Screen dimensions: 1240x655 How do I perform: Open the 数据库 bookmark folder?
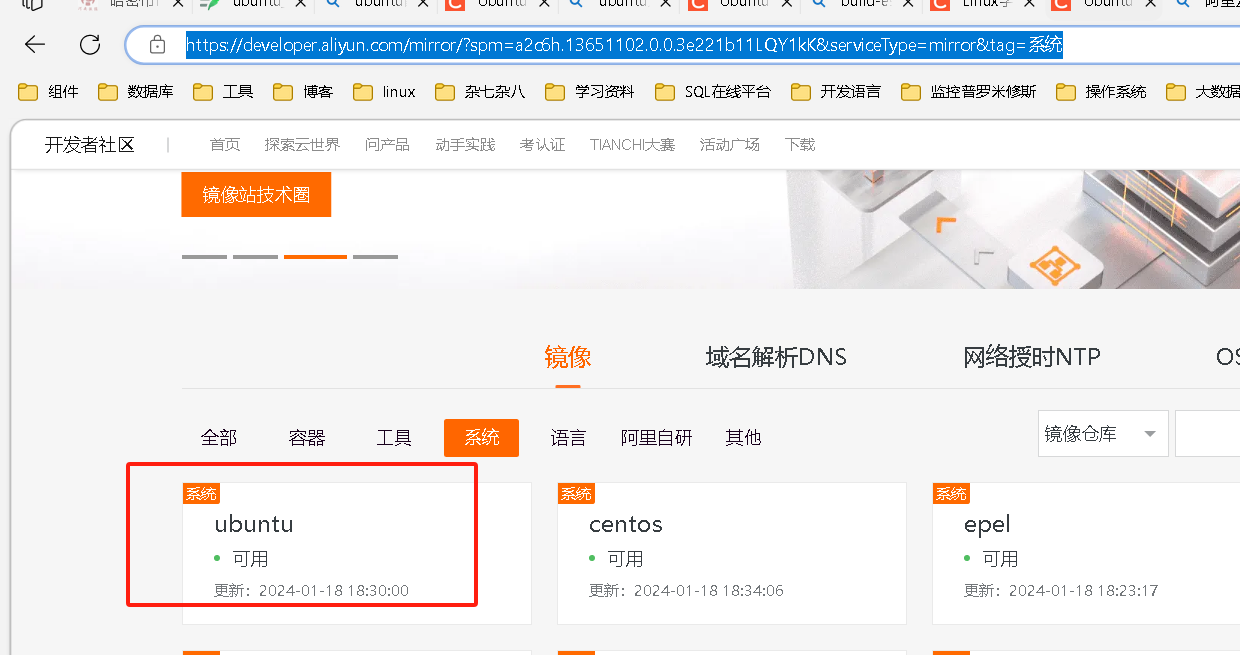tap(136, 92)
